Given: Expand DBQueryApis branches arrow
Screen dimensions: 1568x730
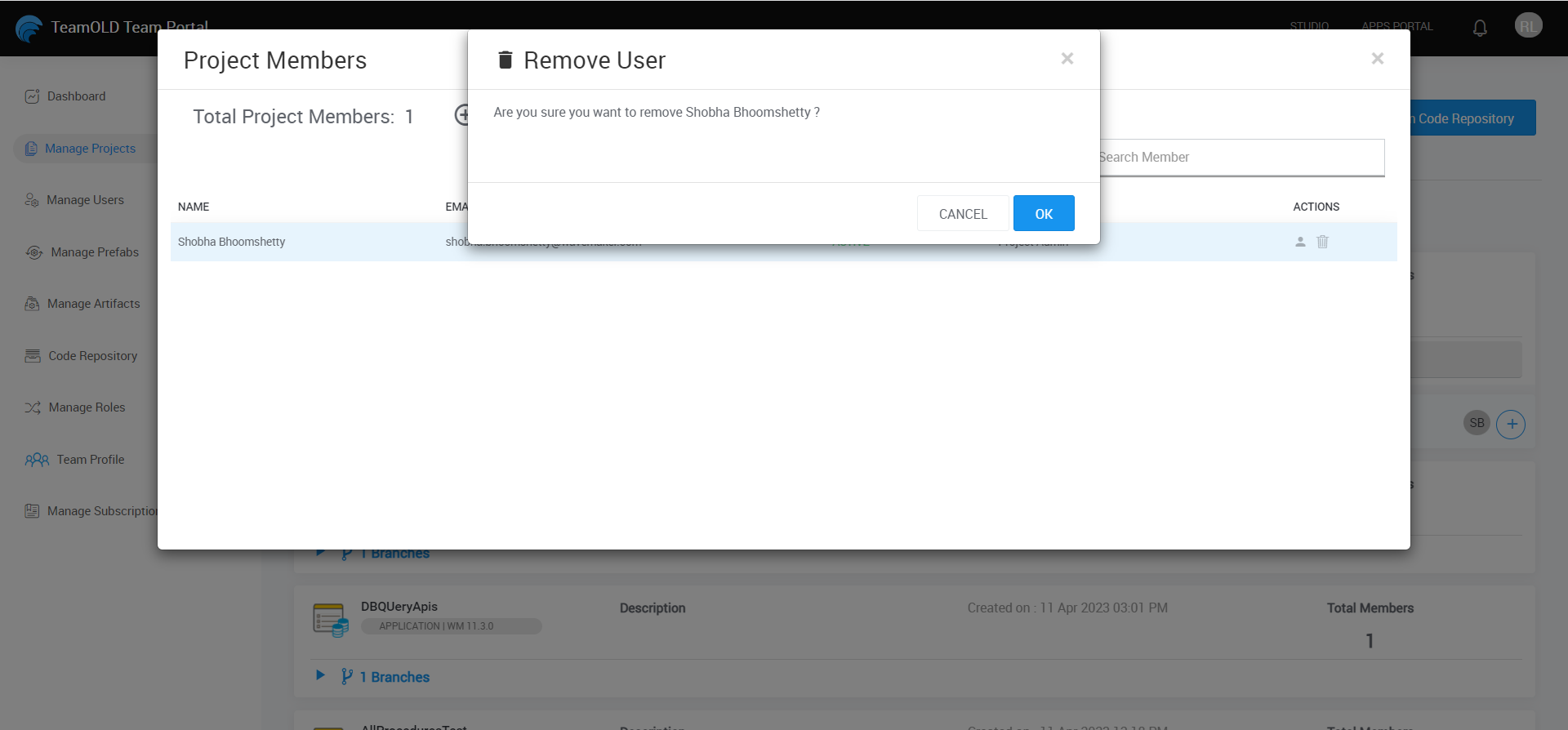Looking at the screenshot, I should pyautogui.click(x=320, y=675).
